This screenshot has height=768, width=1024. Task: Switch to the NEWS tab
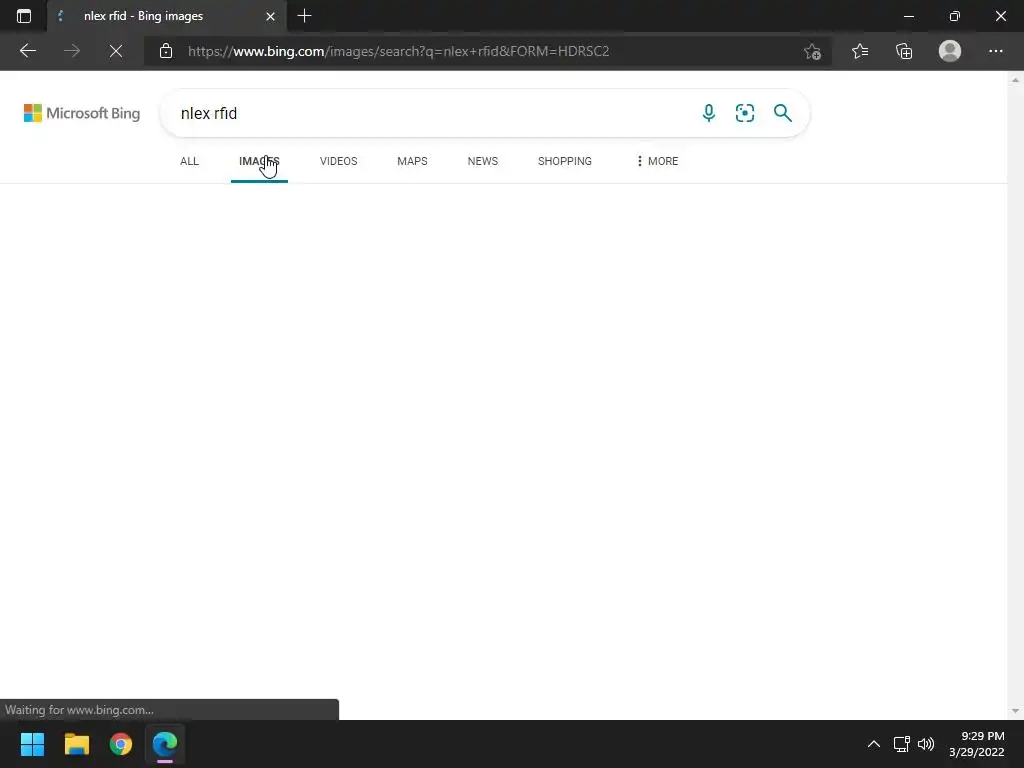(483, 161)
